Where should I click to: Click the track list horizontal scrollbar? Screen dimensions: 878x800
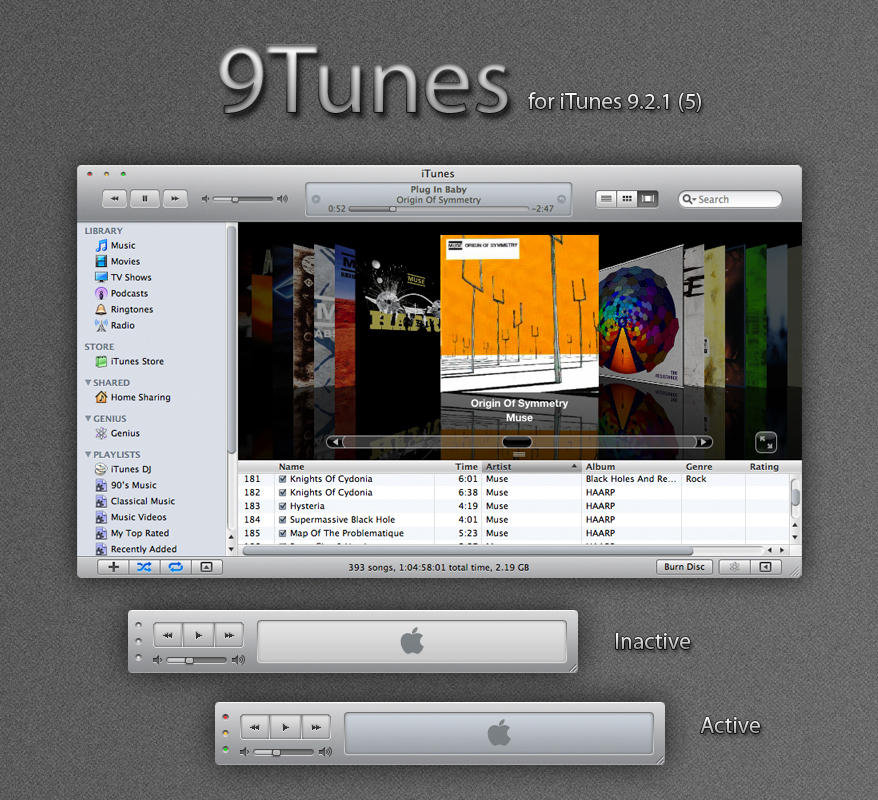pos(468,550)
